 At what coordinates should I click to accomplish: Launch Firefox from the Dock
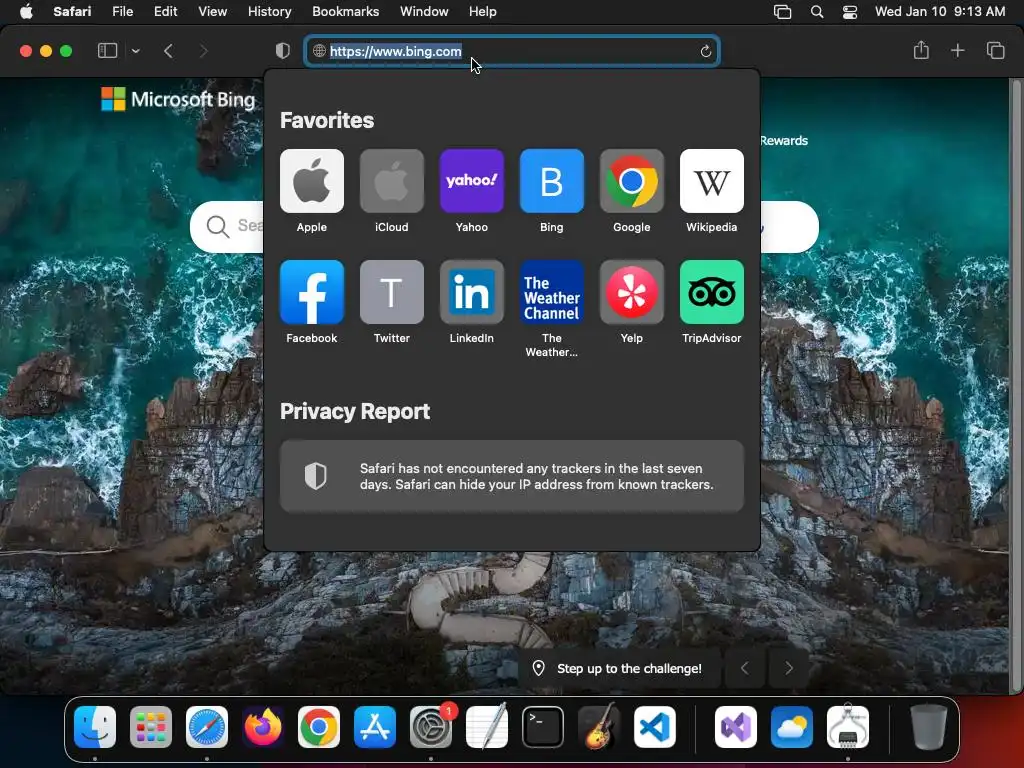tap(263, 727)
